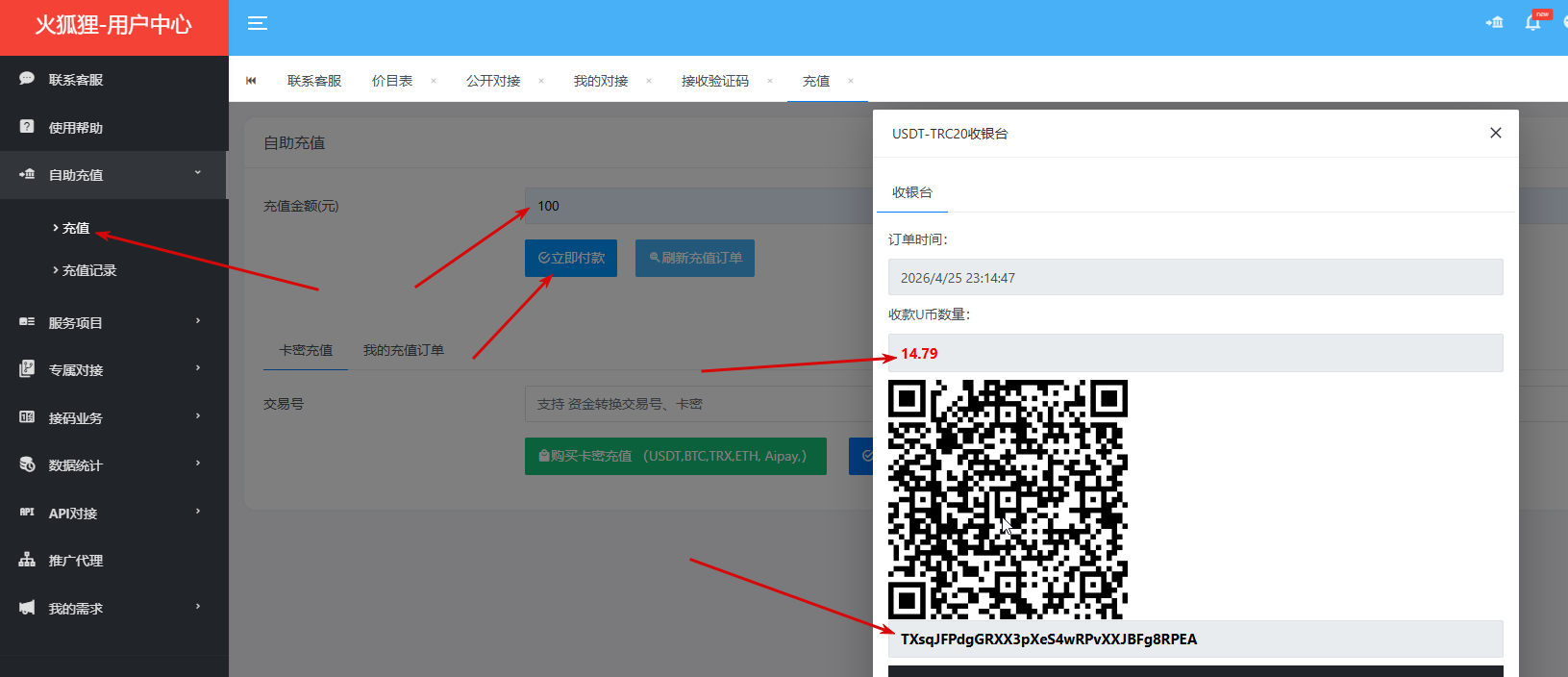This screenshot has width=1568, height=677.
Task: Close the 公开对接 tab with its x
Action: 541,81
